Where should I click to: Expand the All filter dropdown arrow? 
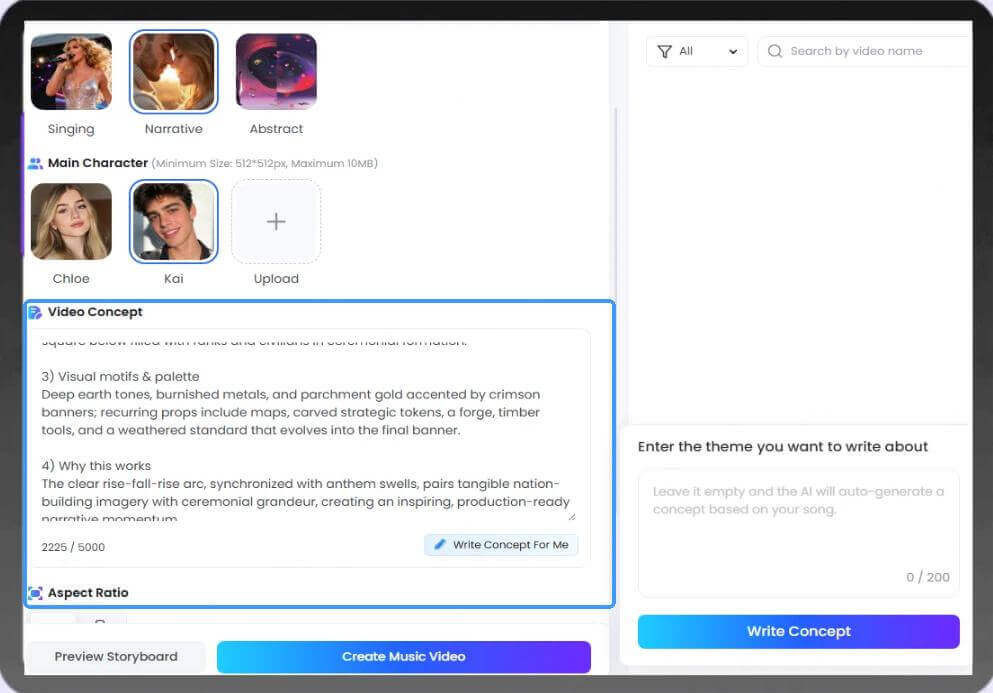(x=733, y=52)
